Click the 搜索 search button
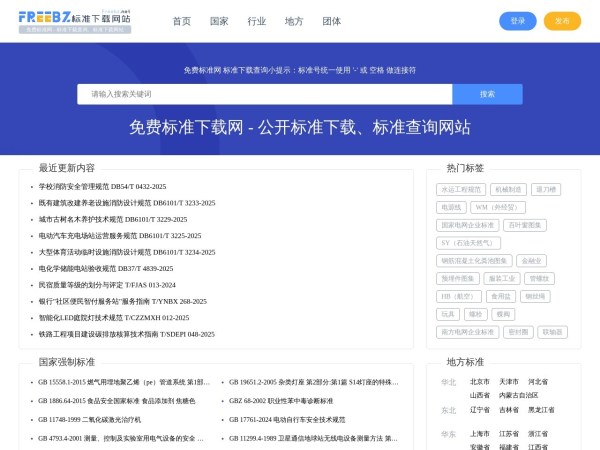600x450 pixels. (x=487, y=94)
